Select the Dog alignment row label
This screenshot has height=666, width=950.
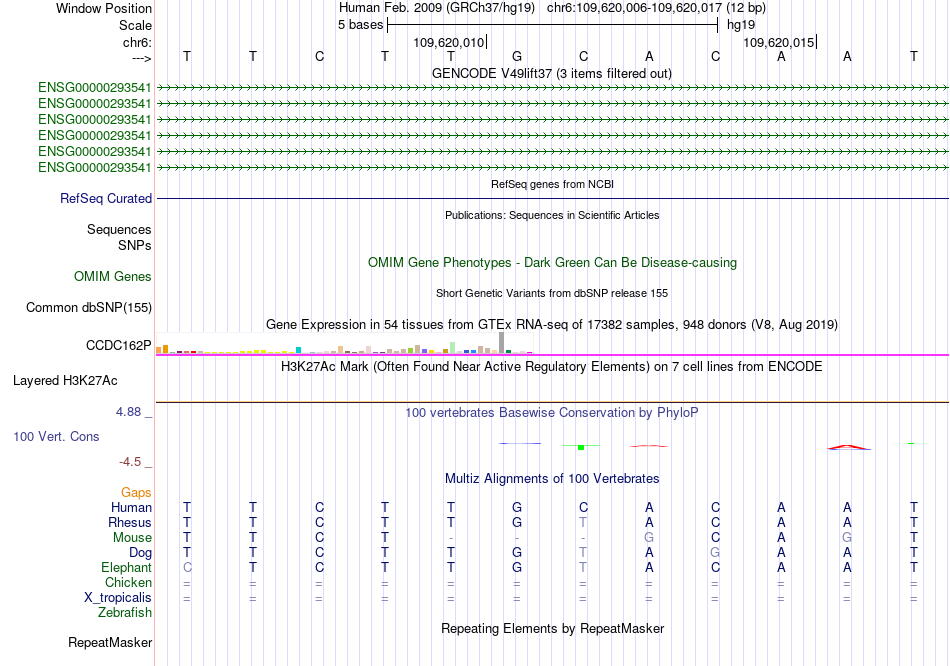pos(140,553)
